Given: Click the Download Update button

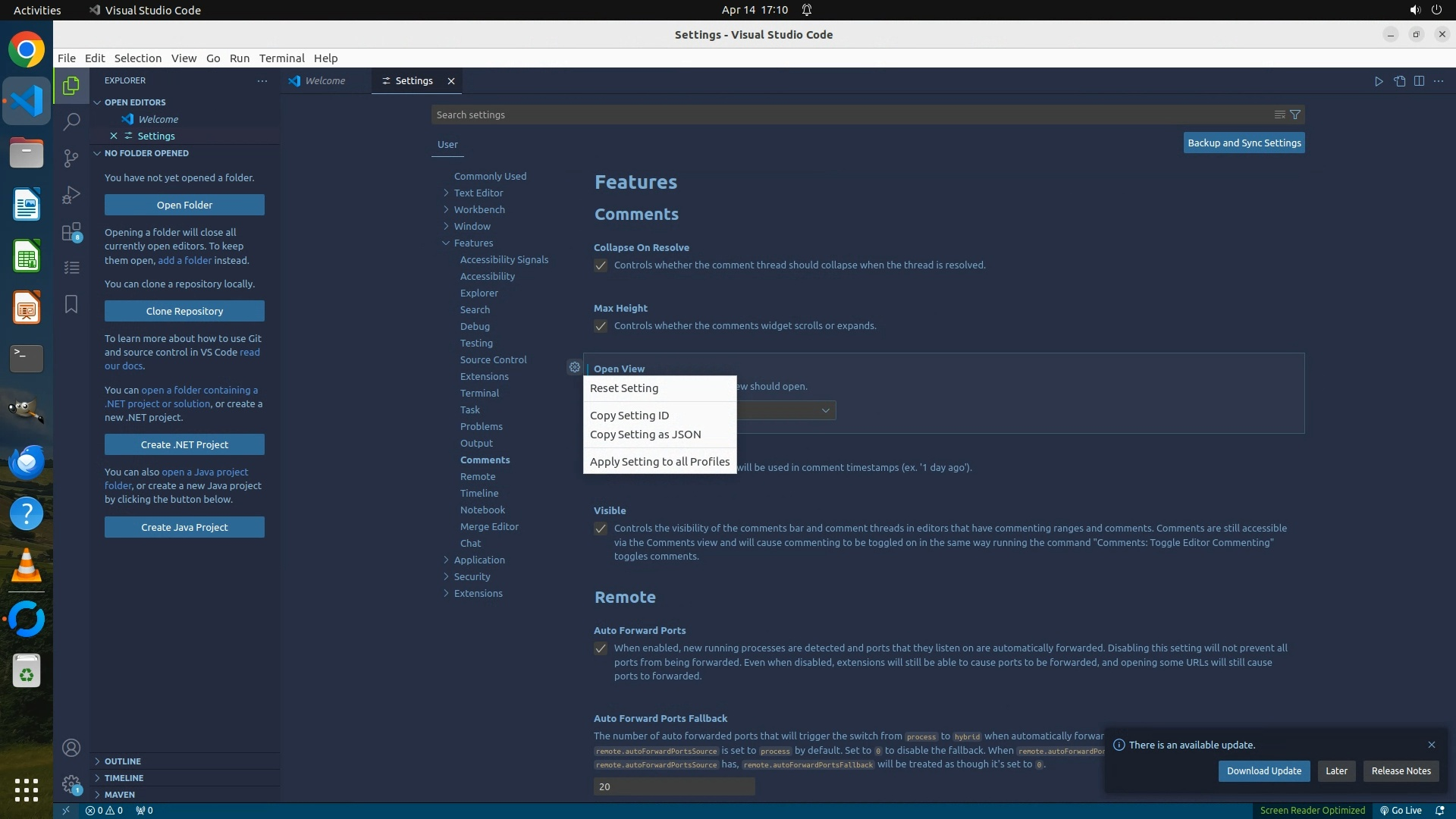Looking at the screenshot, I should coord(1263,770).
